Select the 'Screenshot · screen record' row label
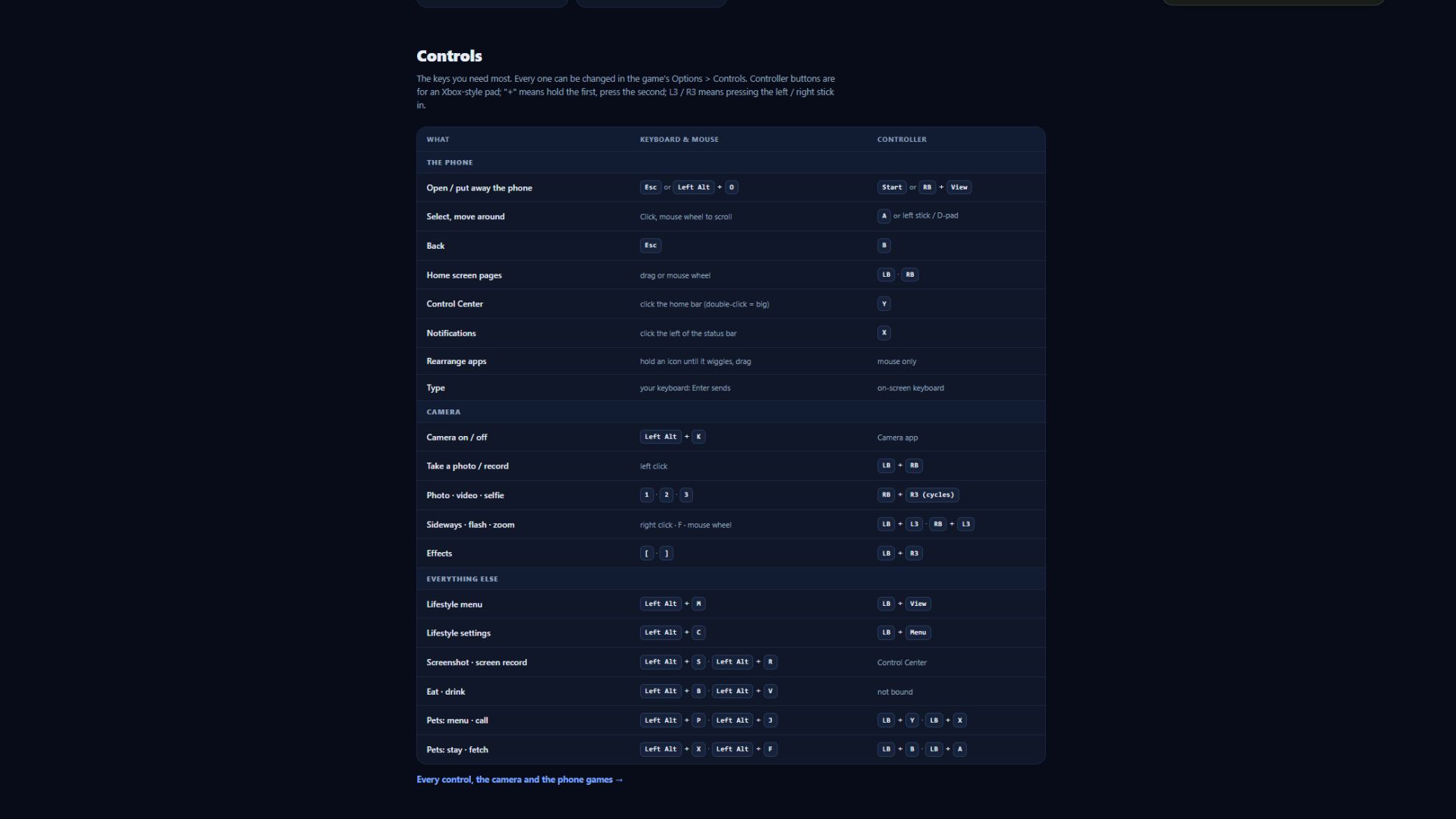1456x819 pixels. coord(476,663)
